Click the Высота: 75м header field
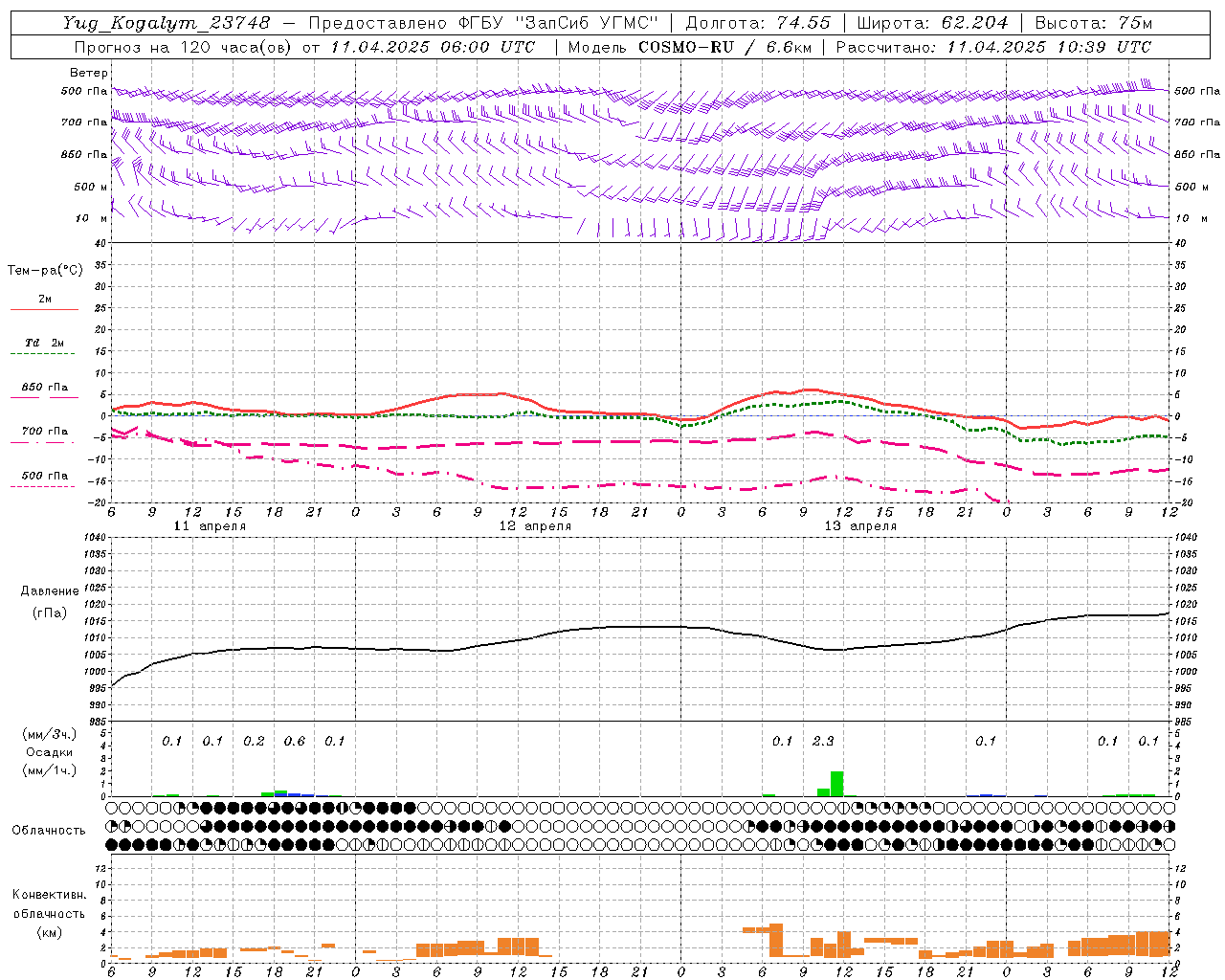The image size is (1225, 980). 1094,23
